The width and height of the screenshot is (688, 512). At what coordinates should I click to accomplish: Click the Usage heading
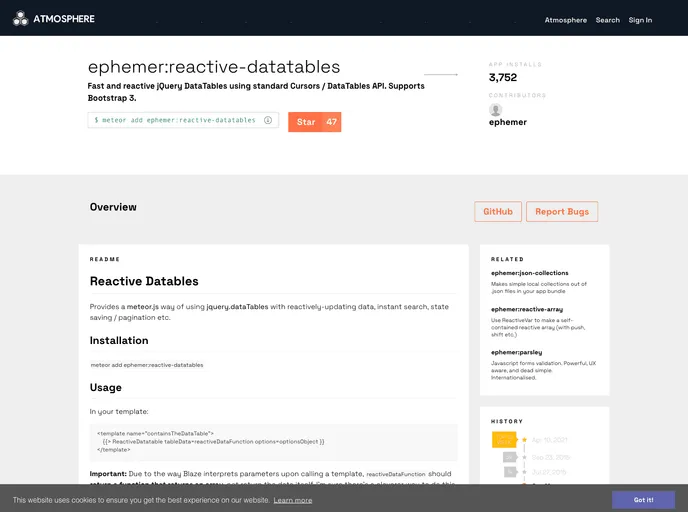[x=106, y=387]
